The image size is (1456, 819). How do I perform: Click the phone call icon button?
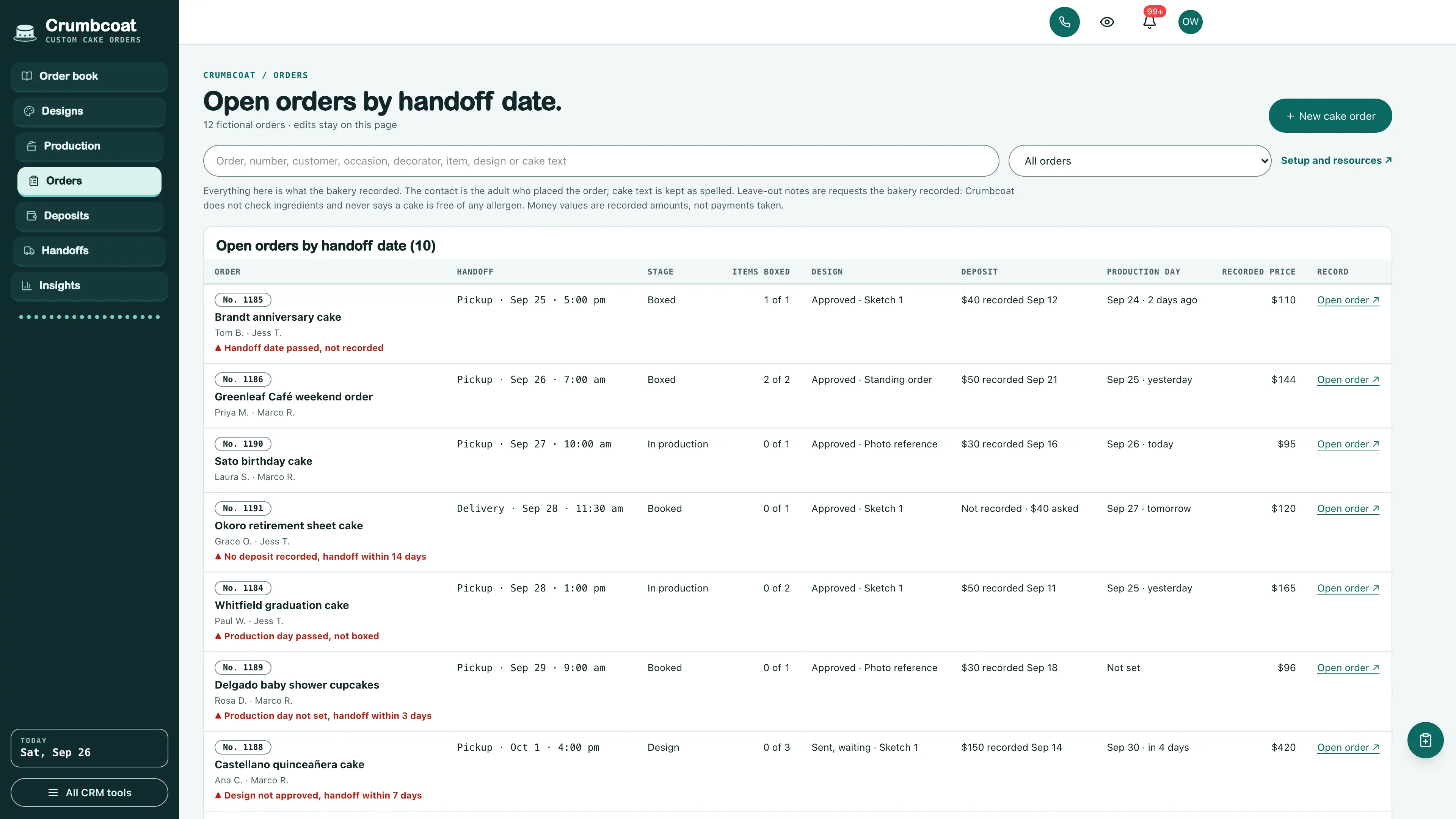[1064, 22]
